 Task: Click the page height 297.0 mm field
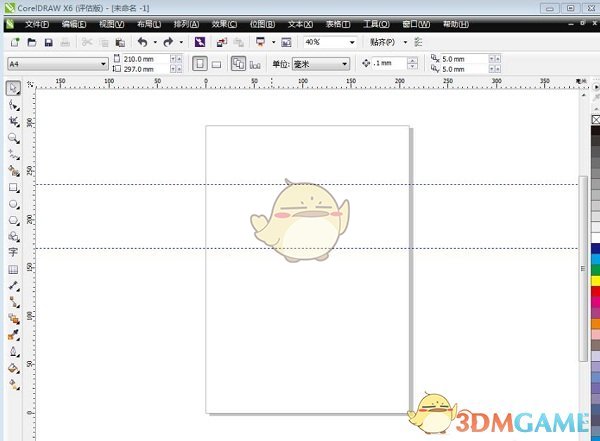[145, 69]
